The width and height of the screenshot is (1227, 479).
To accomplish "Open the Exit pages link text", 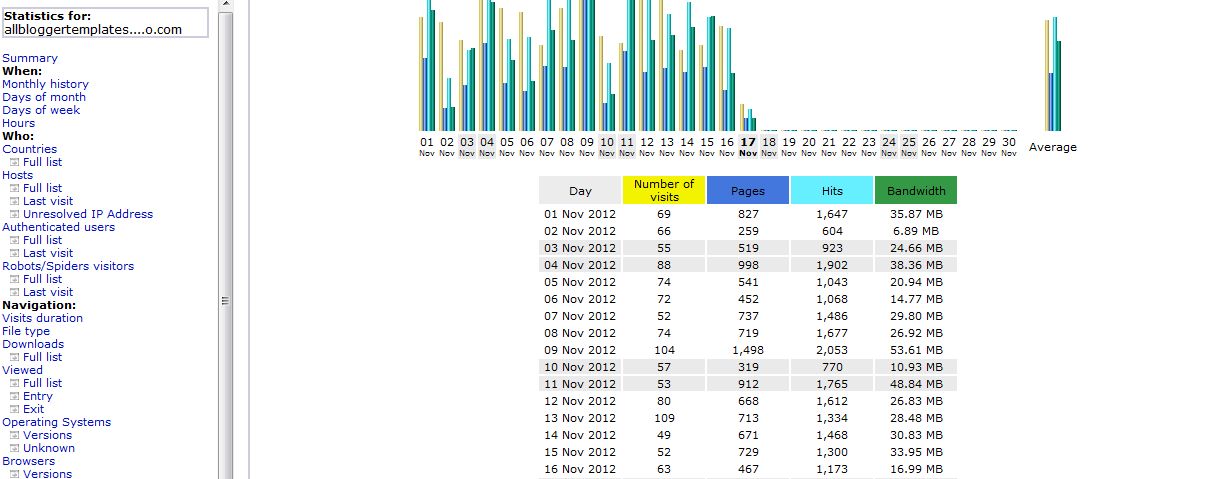I will 34,409.
